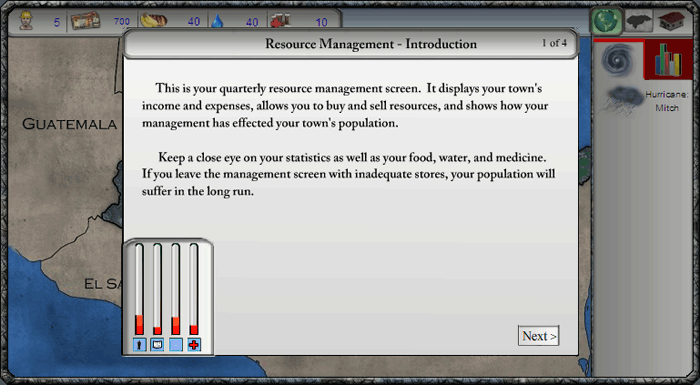Click the Guatemala label on map
700x385 pixels.
coord(70,124)
